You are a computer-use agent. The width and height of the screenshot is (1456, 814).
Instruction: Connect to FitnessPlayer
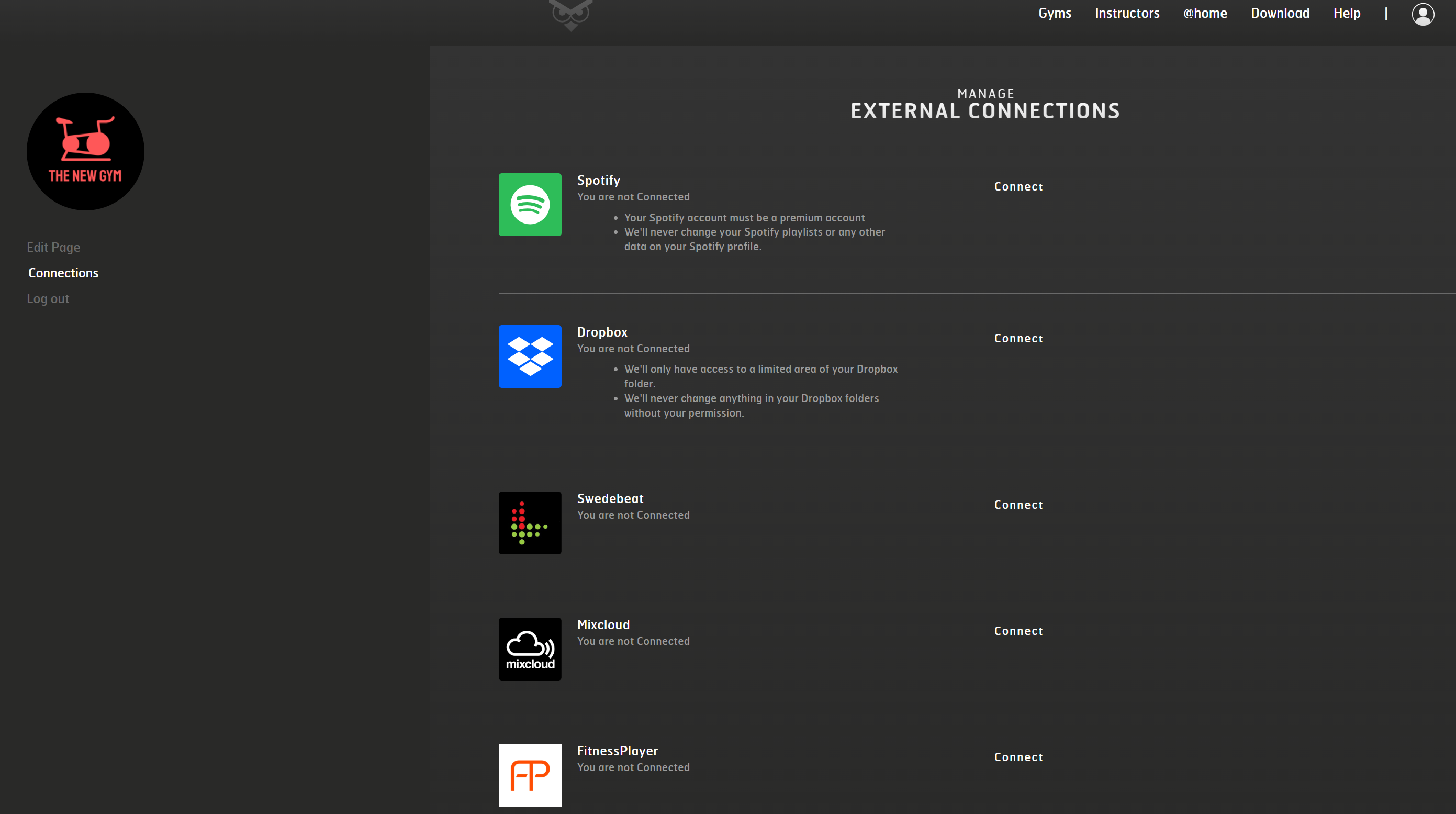tap(1018, 757)
